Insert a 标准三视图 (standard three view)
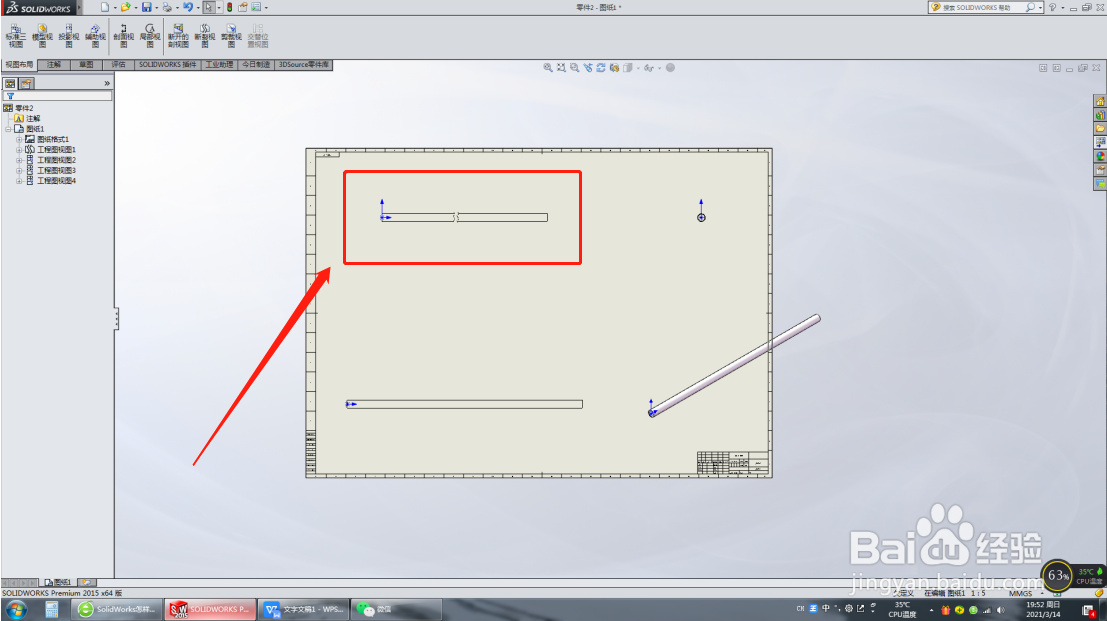 tap(16, 35)
